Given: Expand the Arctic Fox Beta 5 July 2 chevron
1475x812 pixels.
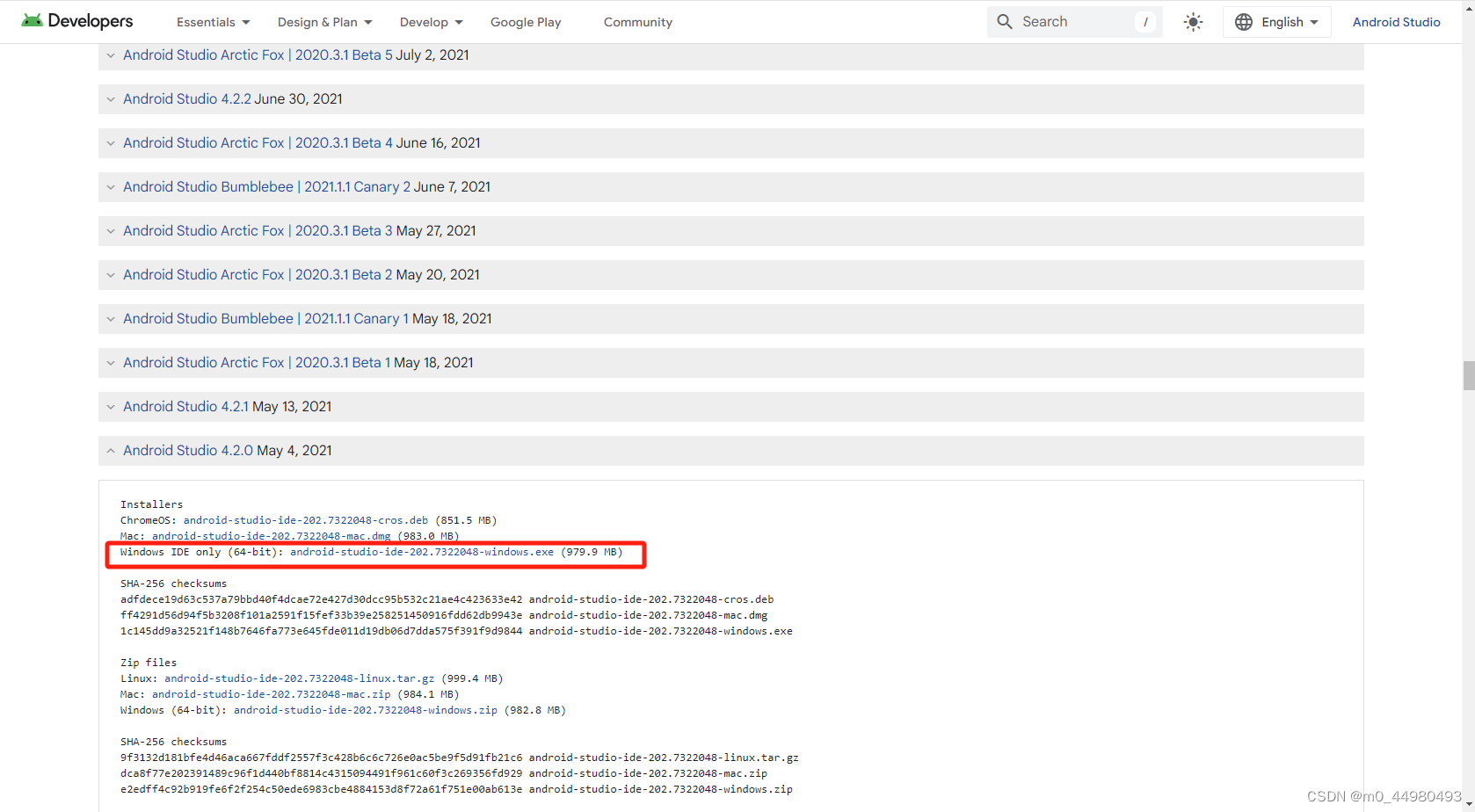Looking at the screenshot, I should (x=111, y=55).
